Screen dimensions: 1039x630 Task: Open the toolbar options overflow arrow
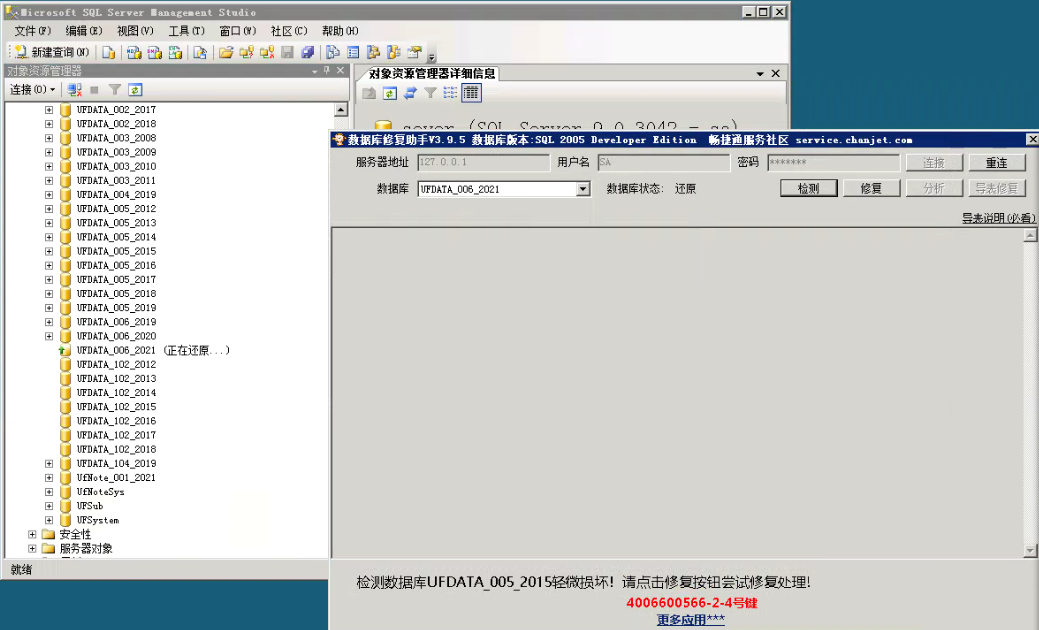[x=431, y=56]
